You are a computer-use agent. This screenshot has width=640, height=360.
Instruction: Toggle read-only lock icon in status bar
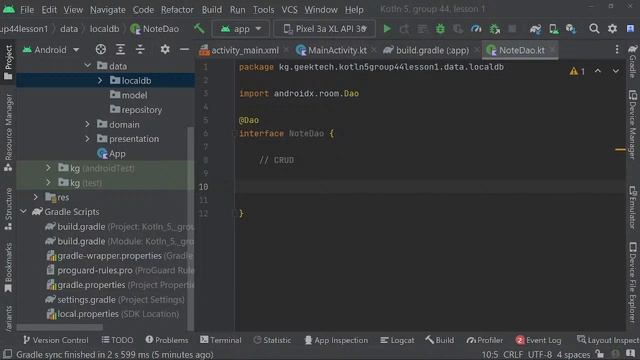(599, 354)
